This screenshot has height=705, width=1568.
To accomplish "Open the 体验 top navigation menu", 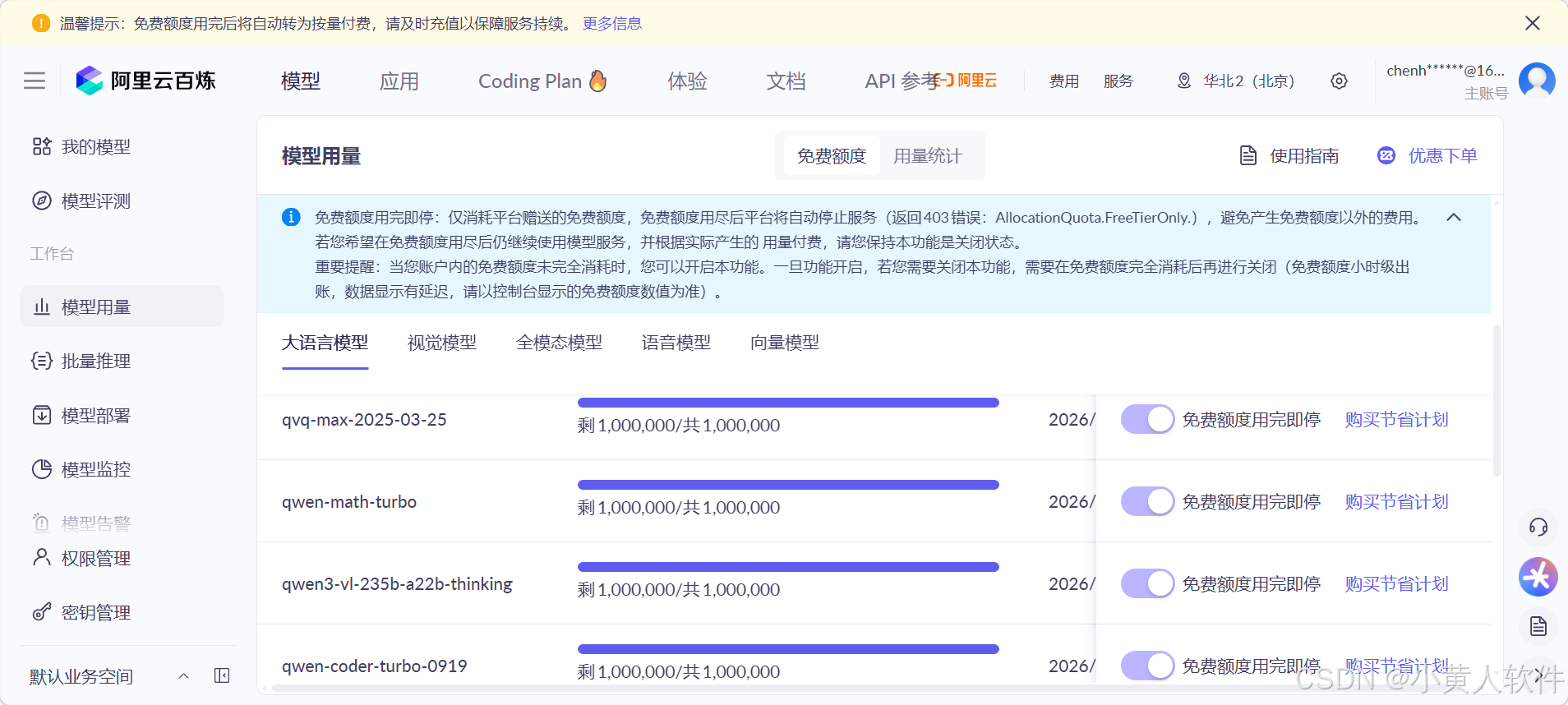I will [x=687, y=81].
